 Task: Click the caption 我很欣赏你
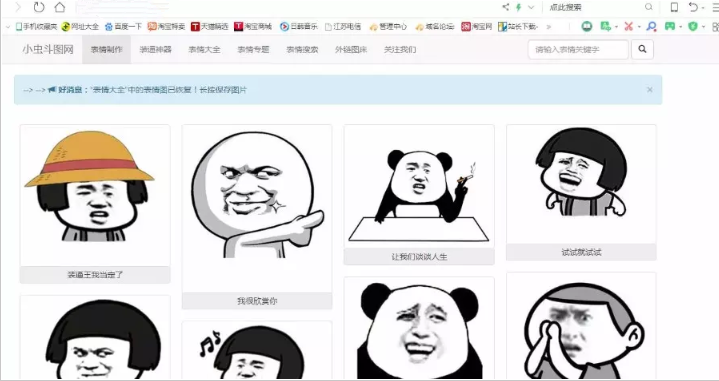[x=257, y=301]
